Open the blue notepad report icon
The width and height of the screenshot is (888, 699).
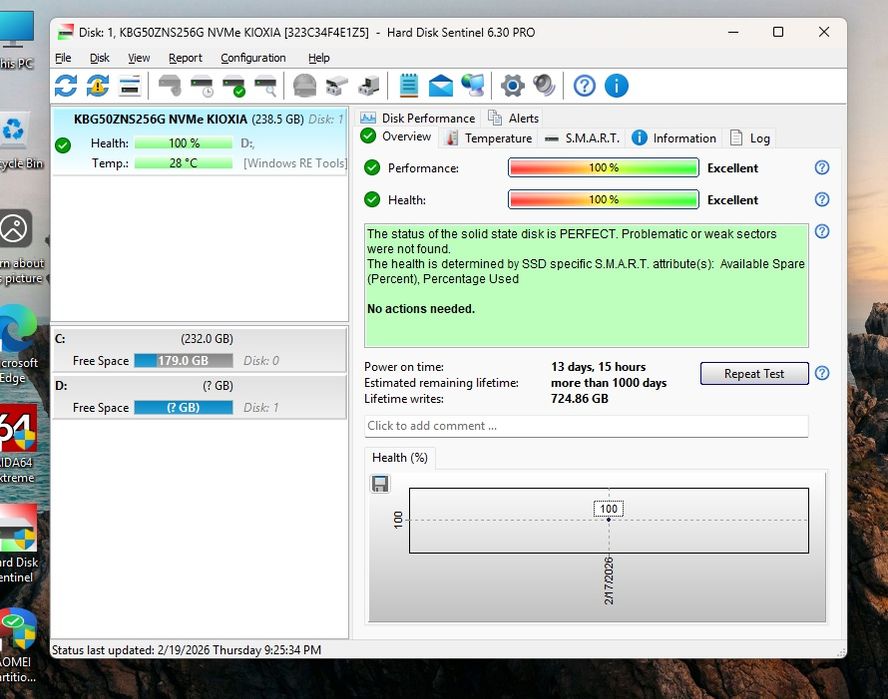tap(408, 86)
